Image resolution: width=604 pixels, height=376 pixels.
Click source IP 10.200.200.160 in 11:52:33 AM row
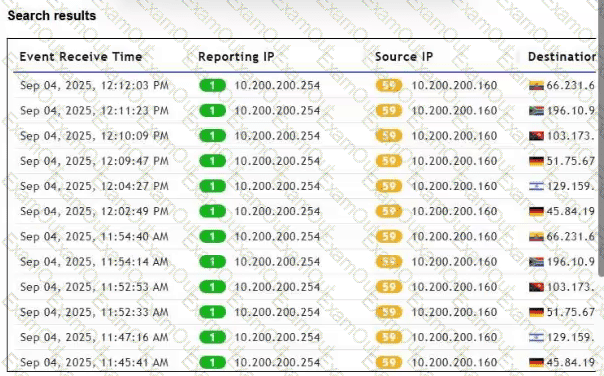[x=455, y=312]
